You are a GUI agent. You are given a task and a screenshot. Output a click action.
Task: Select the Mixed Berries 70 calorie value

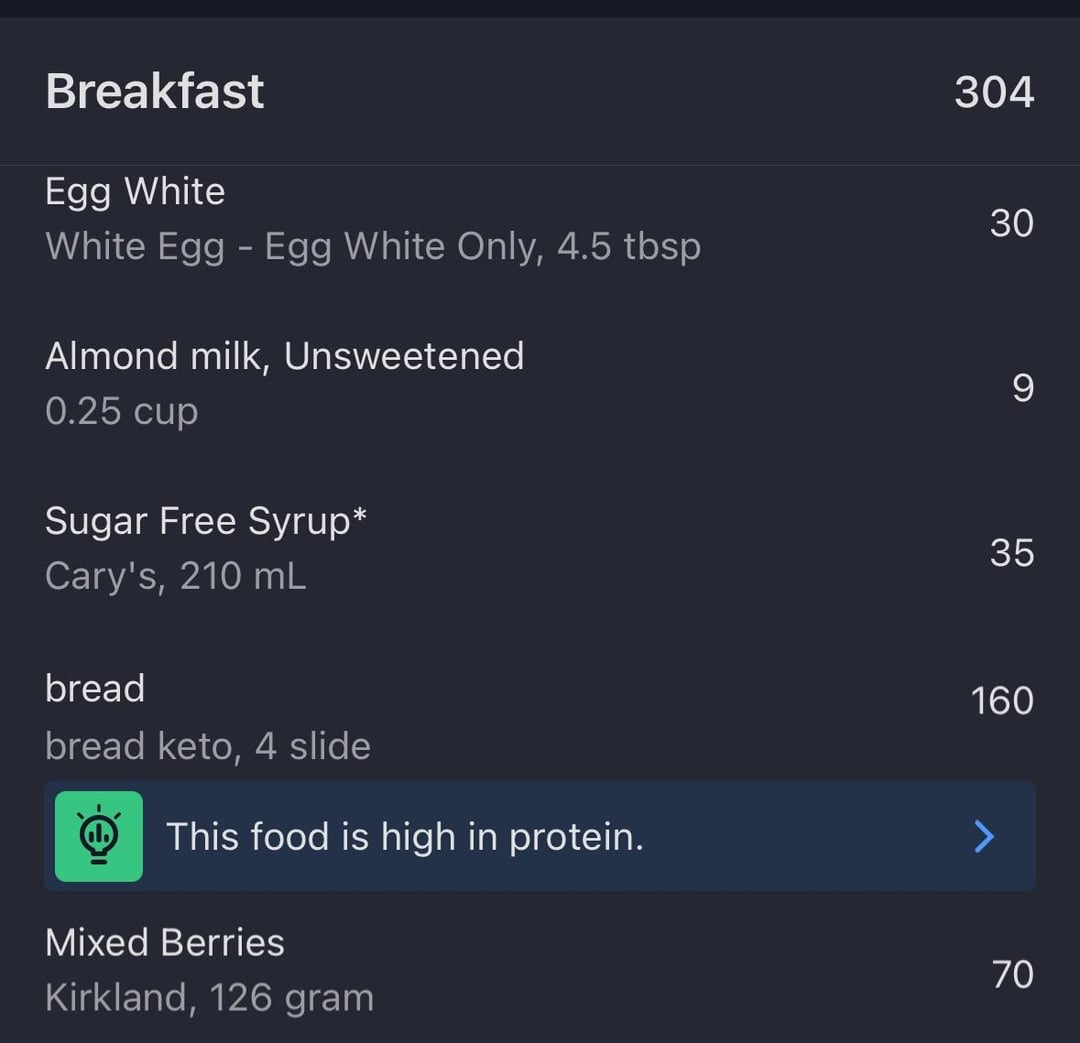pos(1012,974)
